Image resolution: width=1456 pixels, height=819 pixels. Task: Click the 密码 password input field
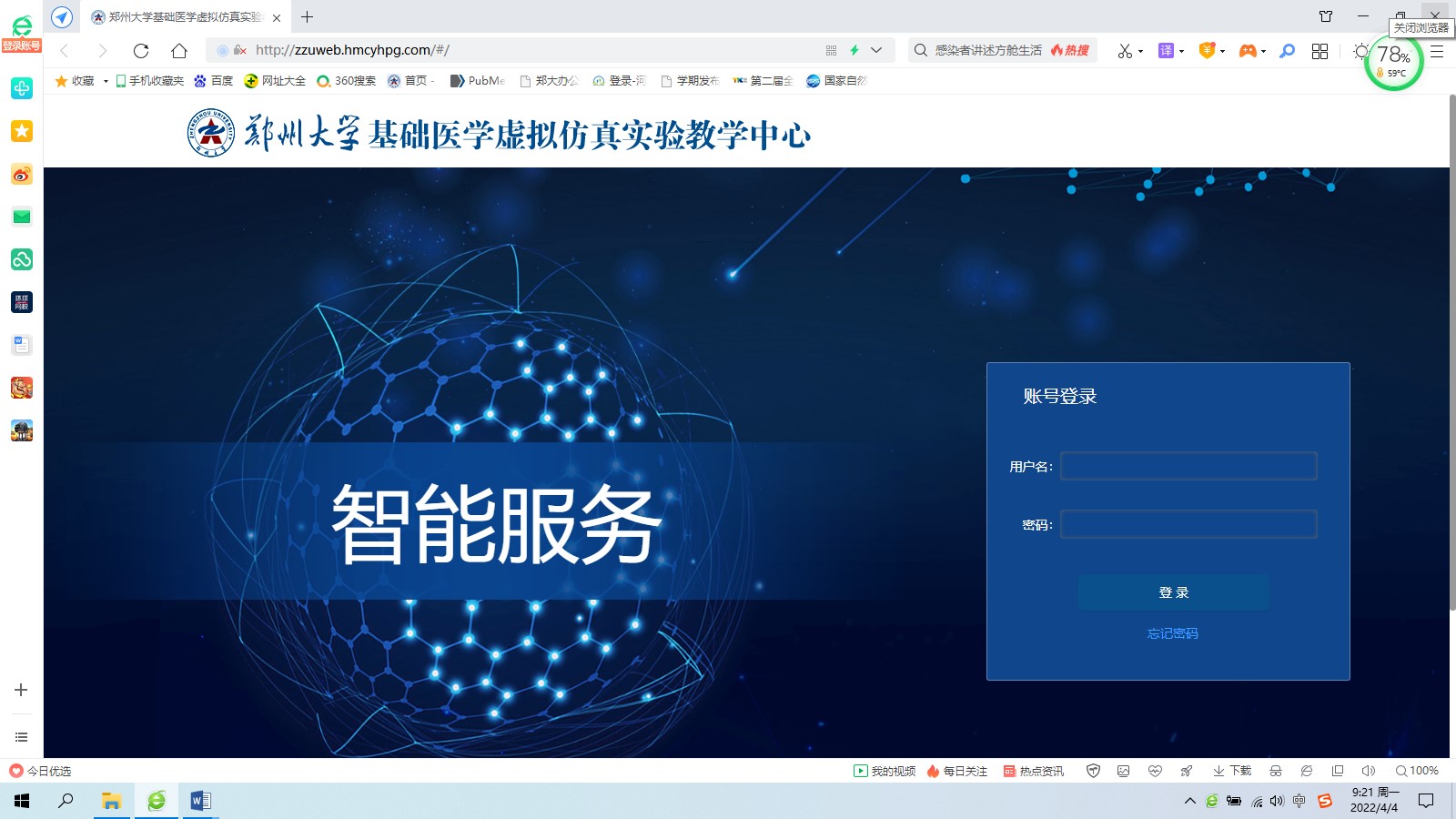[1188, 524]
